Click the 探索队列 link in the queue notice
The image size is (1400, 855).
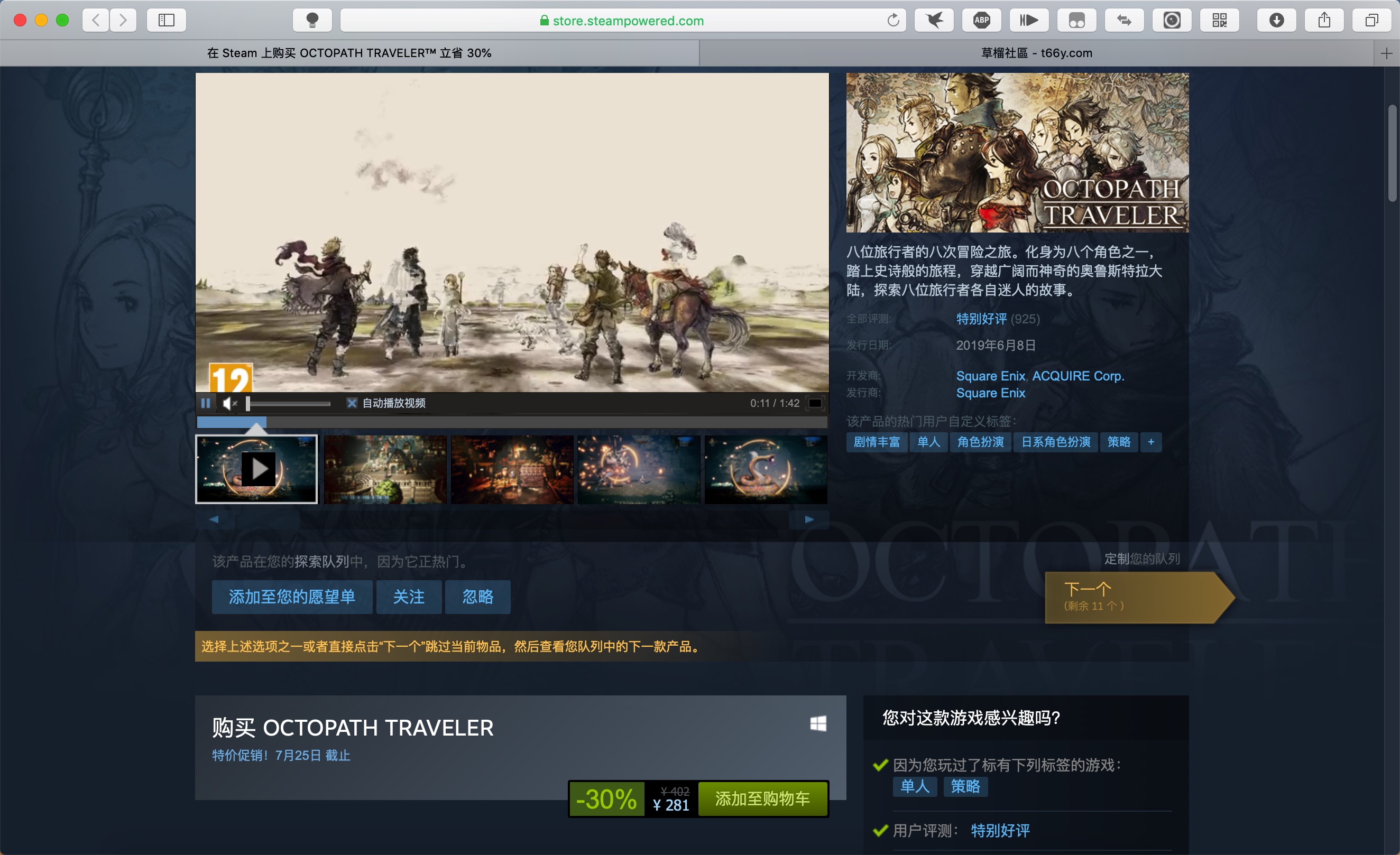pos(321,562)
